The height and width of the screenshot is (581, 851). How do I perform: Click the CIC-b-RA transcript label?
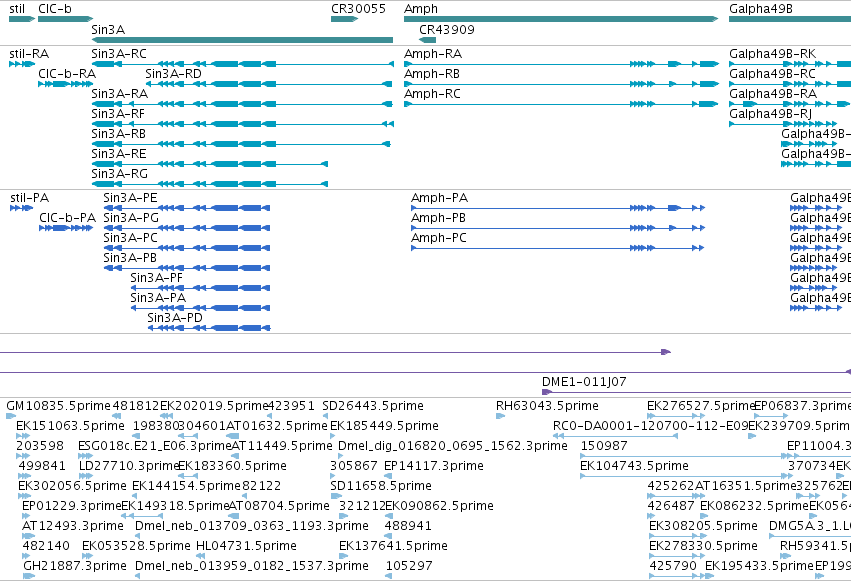point(67,74)
